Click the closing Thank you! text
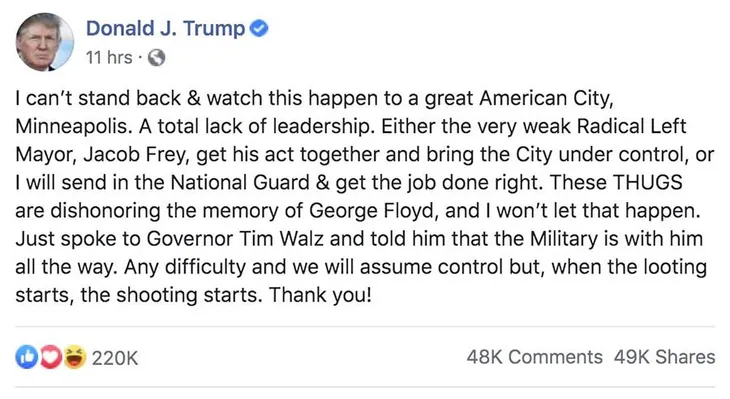730x399 pixels. click(321, 295)
